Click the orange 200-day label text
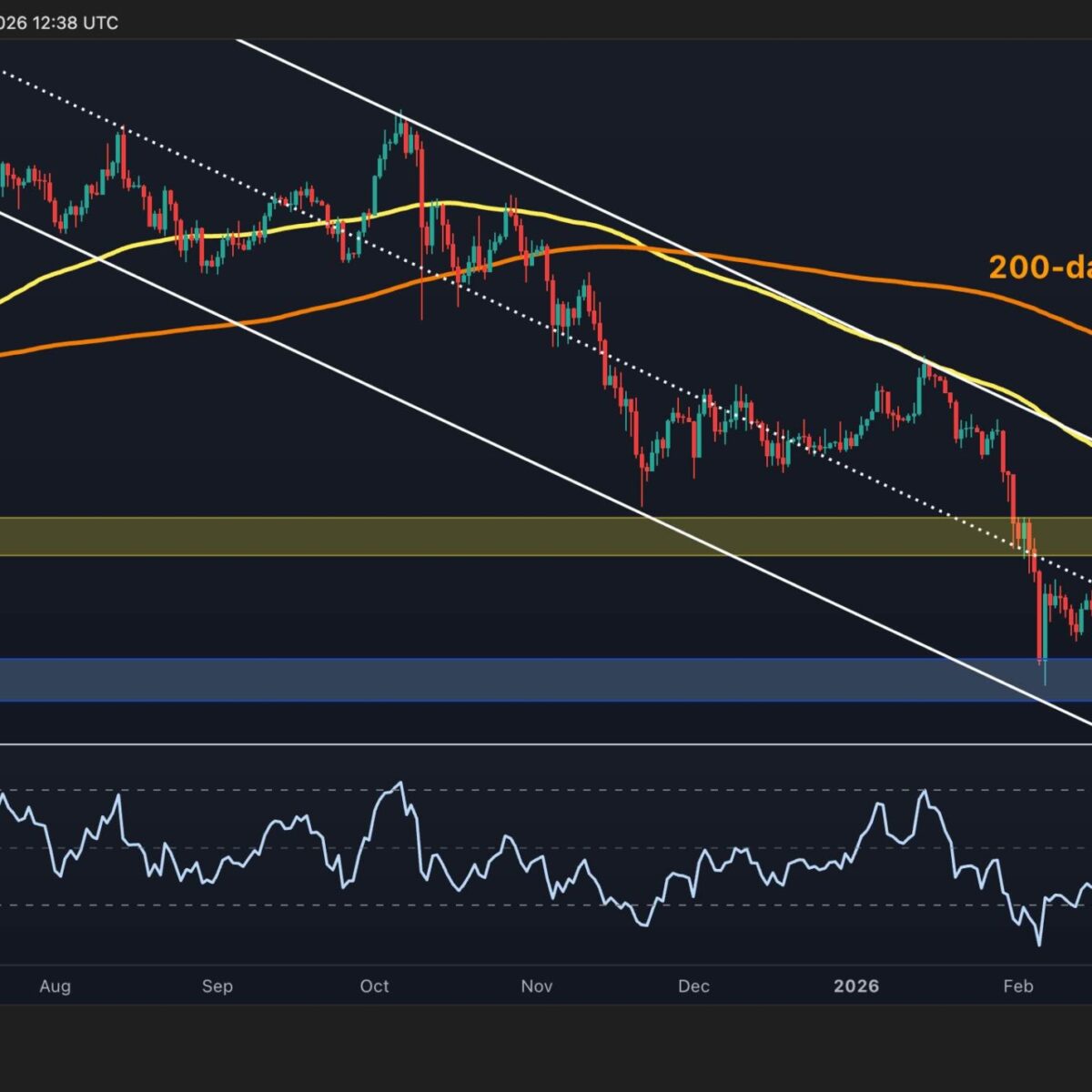The height and width of the screenshot is (1092, 1092). [x=1039, y=268]
